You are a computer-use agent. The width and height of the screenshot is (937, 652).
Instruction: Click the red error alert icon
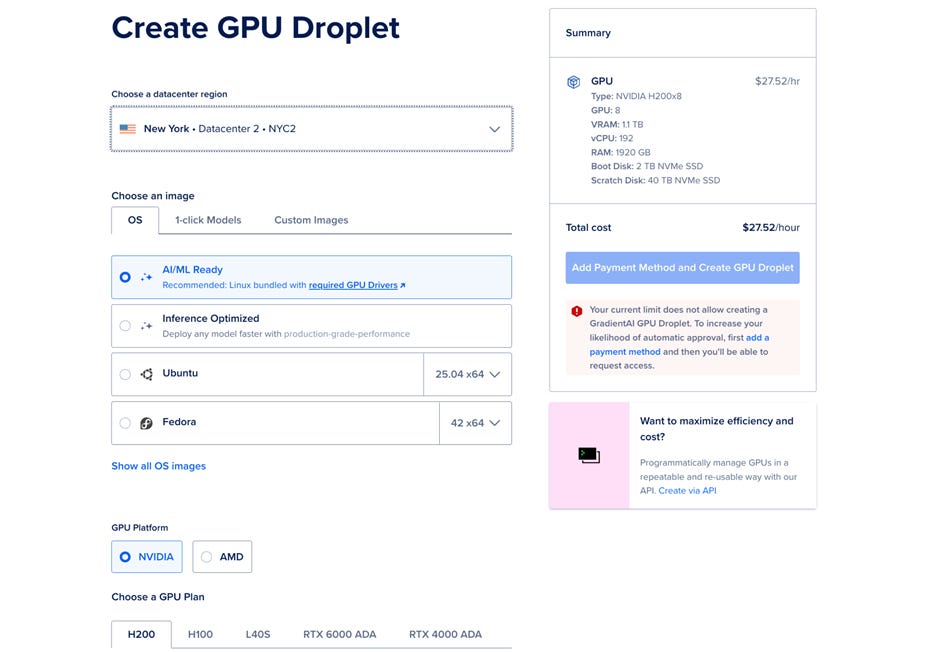pos(577,311)
